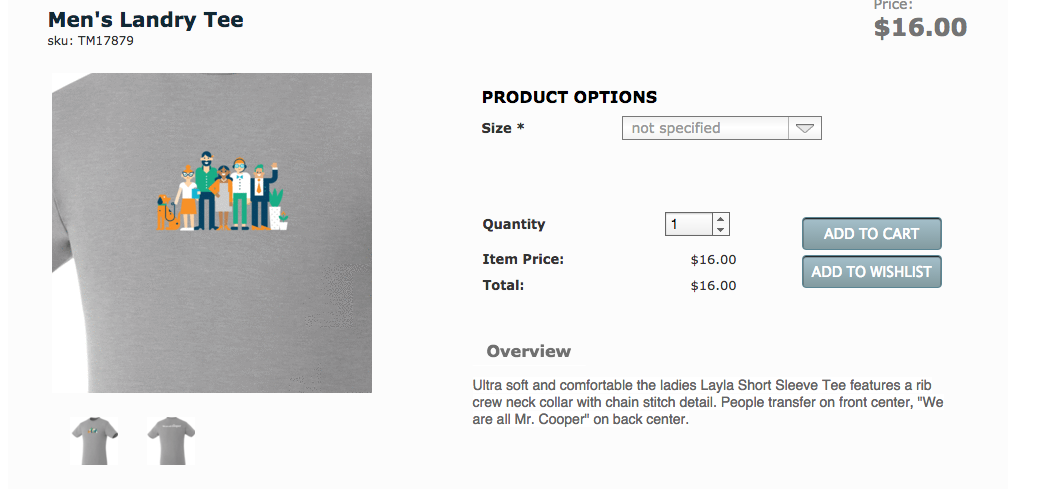The width and height of the screenshot is (1037, 489).
Task: Open the Overview section heading
Action: pyautogui.click(x=528, y=351)
